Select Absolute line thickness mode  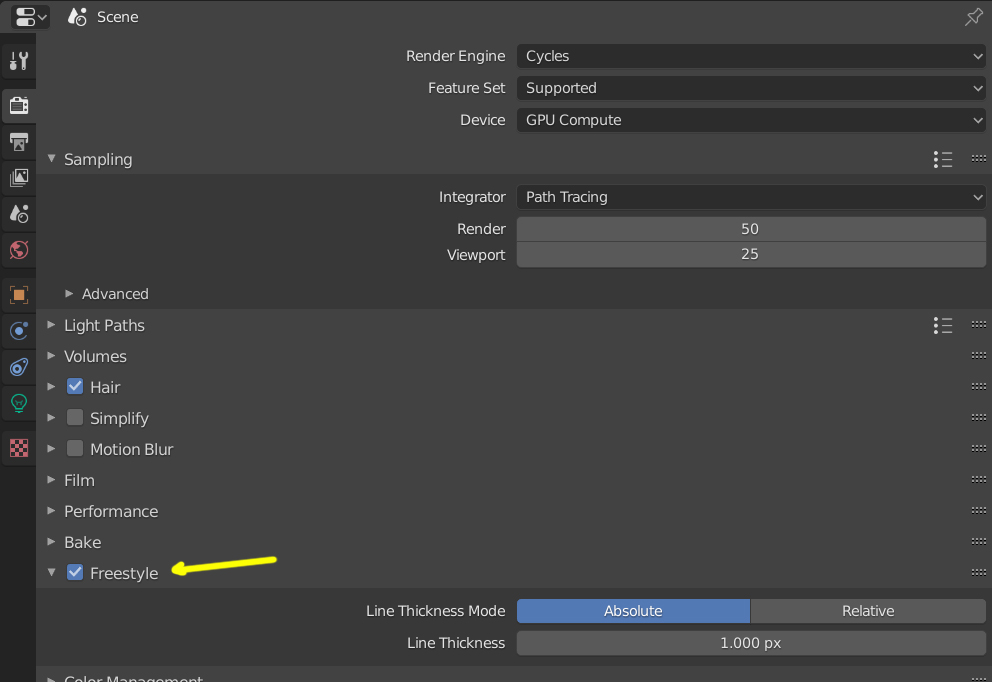tap(633, 611)
